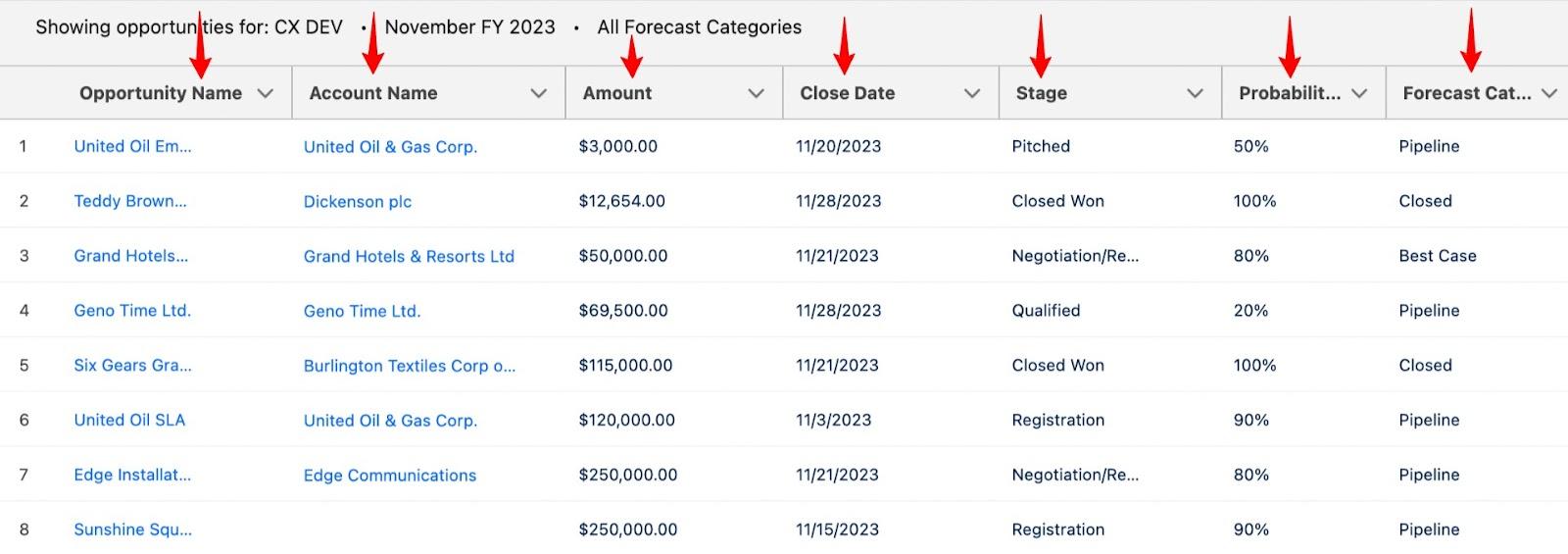The height and width of the screenshot is (554, 1568).
Task: Open Account Name column dropdown chevron
Action: coord(538,93)
